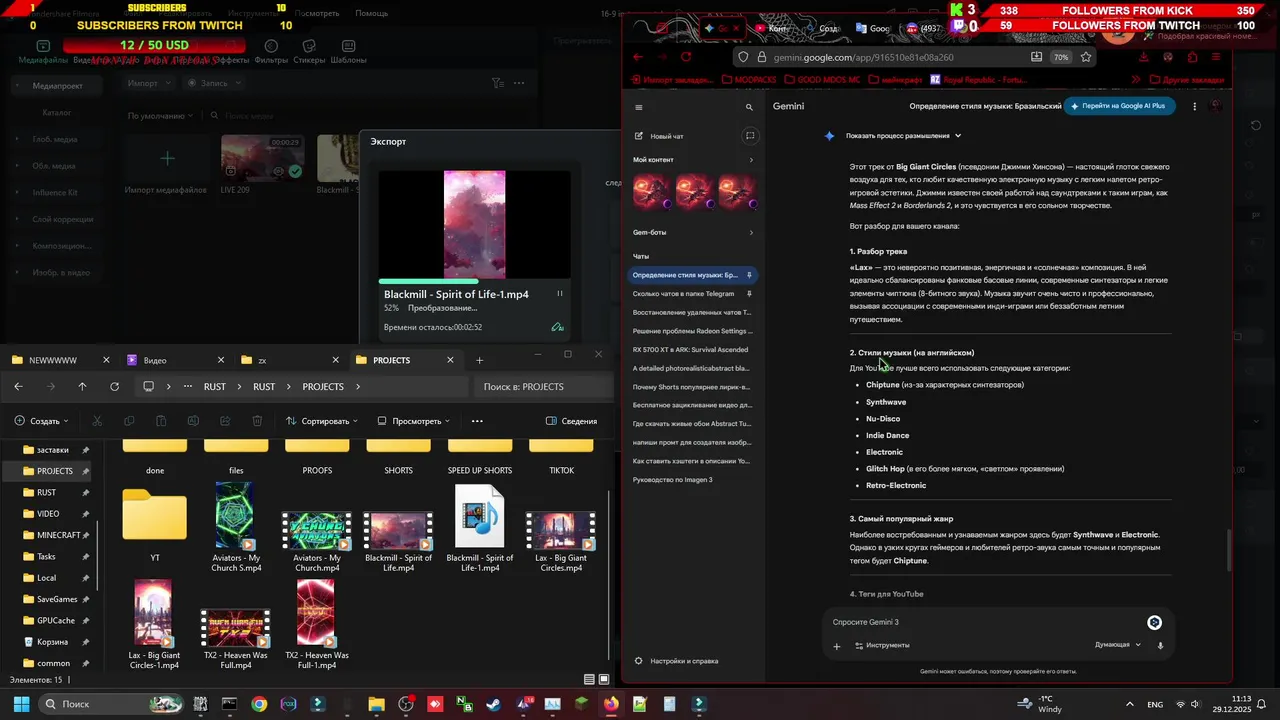Toggle the Сведения details pane
The width and height of the screenshot is (1280, 720).
(x=572, y=421)
